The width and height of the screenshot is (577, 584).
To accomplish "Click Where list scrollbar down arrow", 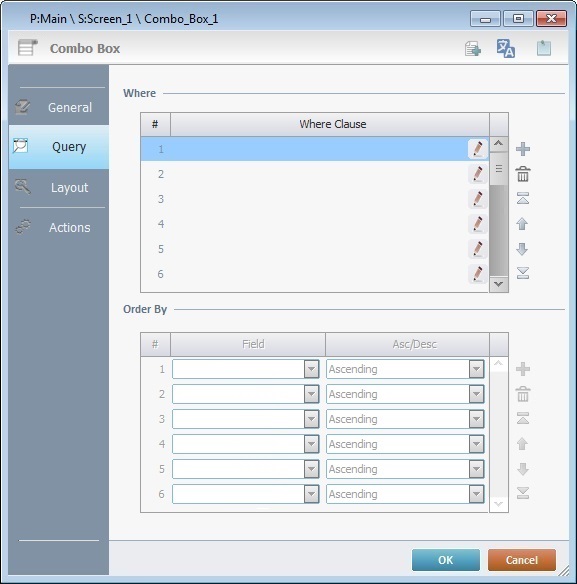I will (x=498, y=284).
